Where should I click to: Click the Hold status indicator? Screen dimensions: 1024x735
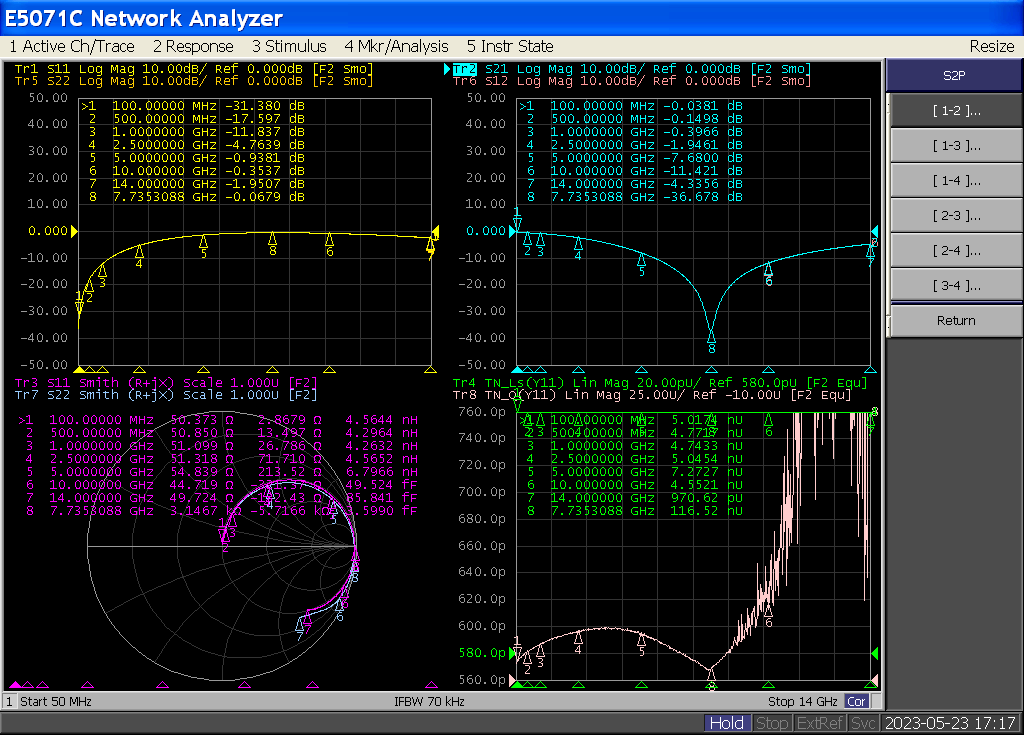coord(726,723)
